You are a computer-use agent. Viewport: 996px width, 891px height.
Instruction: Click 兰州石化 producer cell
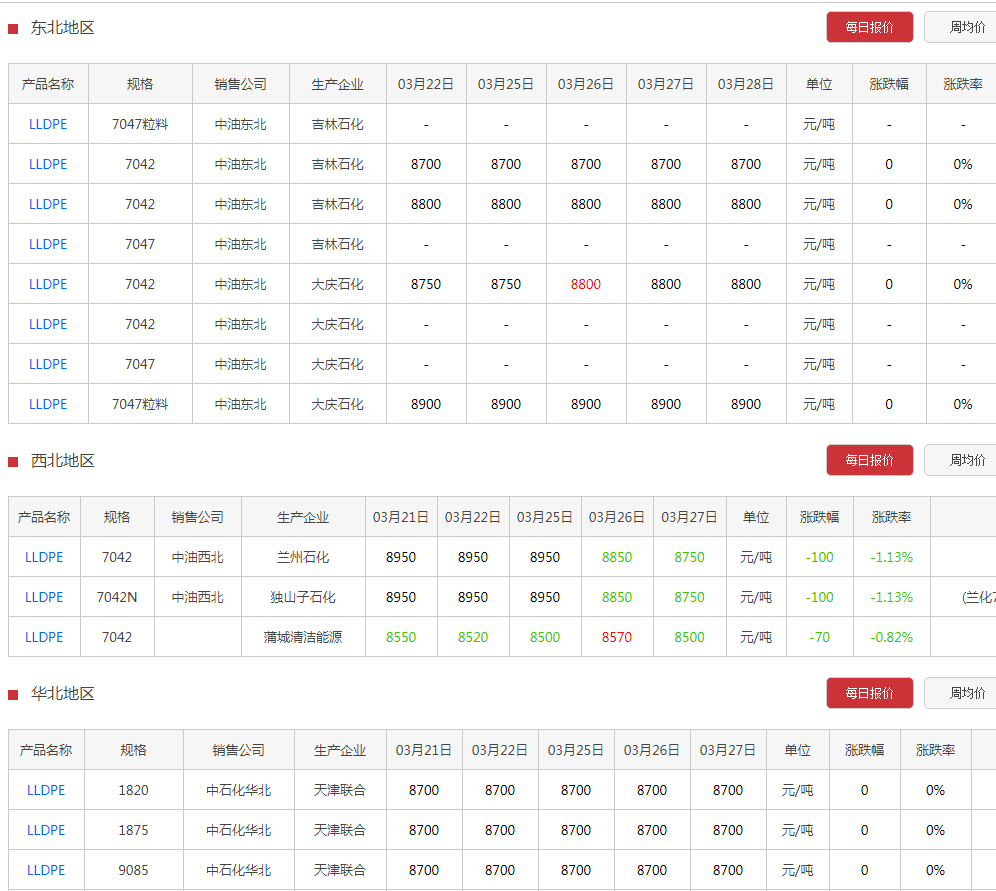click(303, 558)
